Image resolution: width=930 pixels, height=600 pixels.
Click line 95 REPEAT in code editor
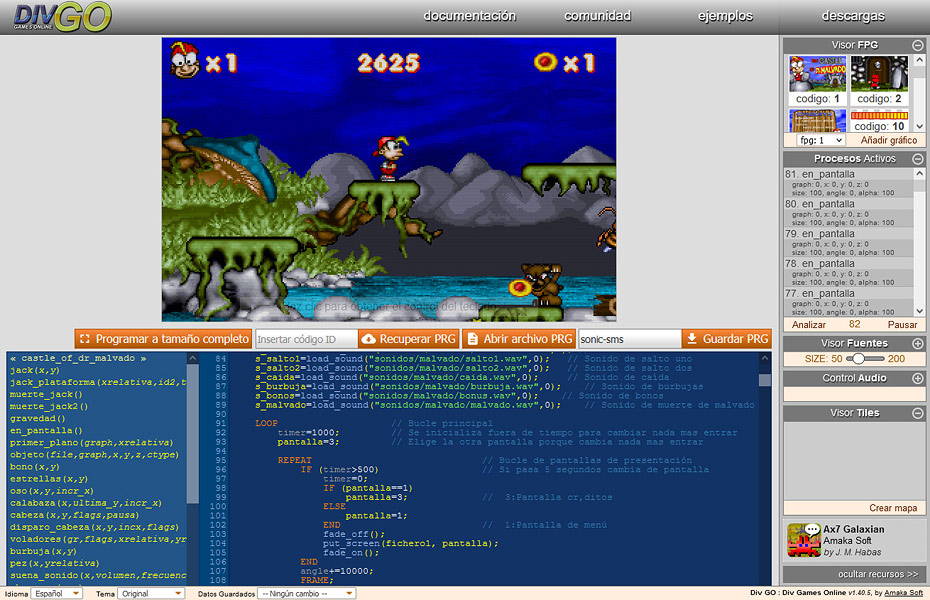tap(294, 460)
